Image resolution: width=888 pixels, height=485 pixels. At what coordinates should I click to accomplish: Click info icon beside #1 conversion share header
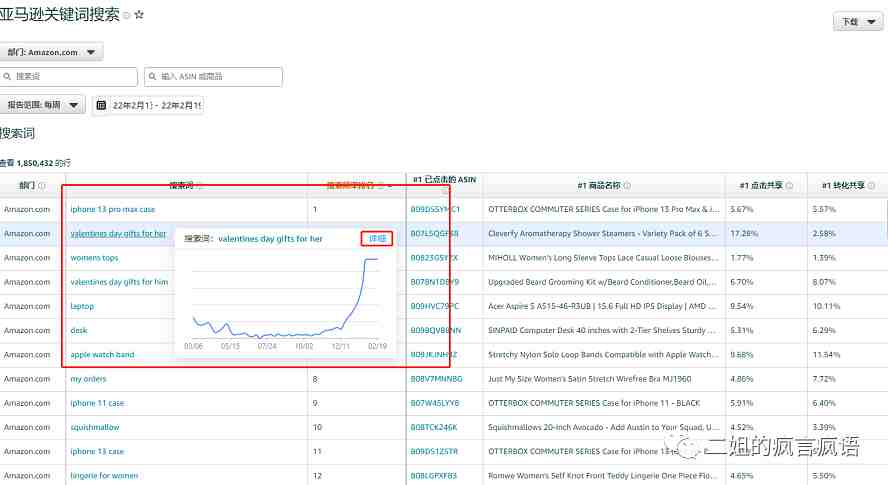pyautogui.click(x=871, y=185)
